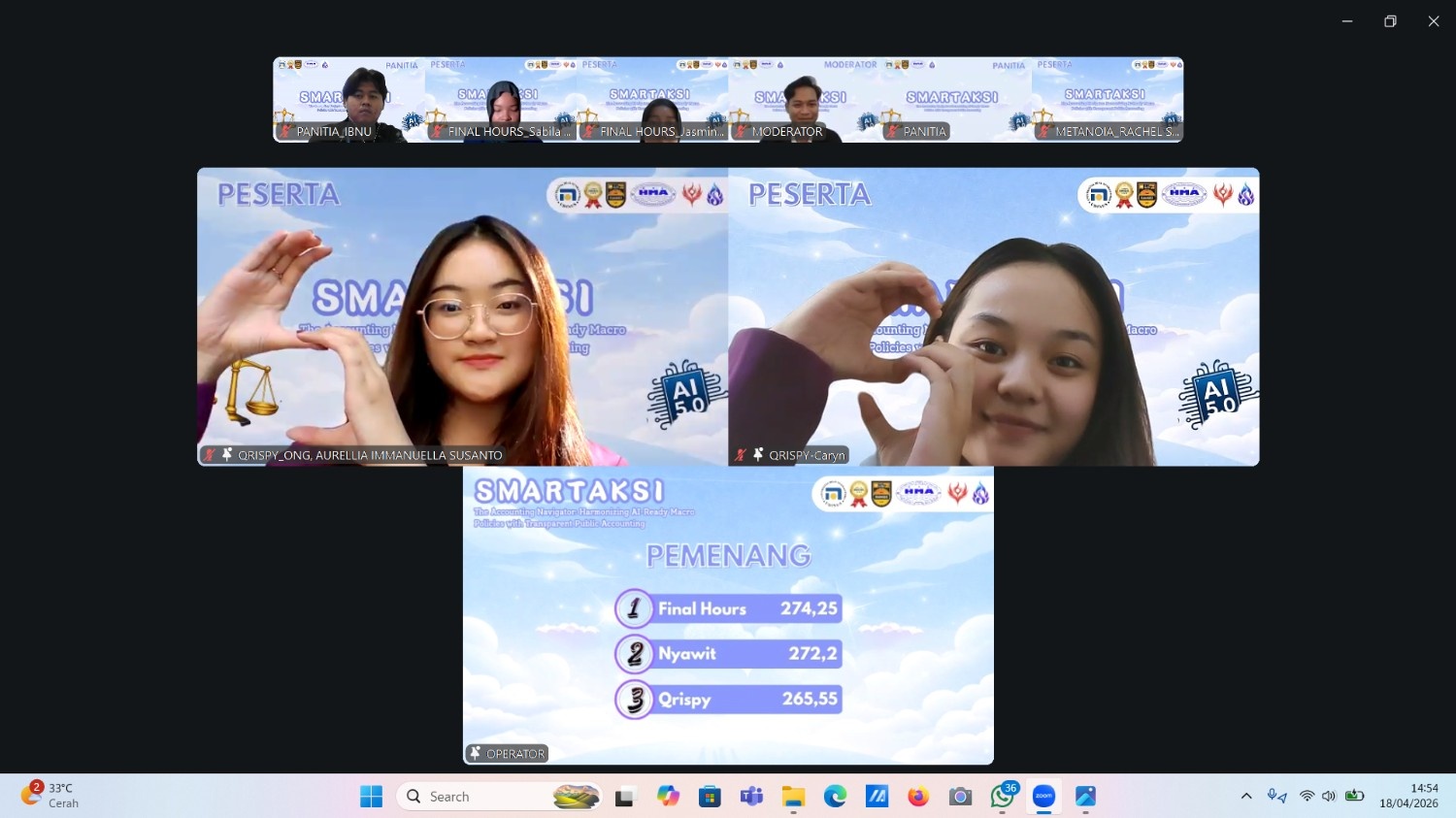Click the OPERATOR shared results video tile

(728, 615)
